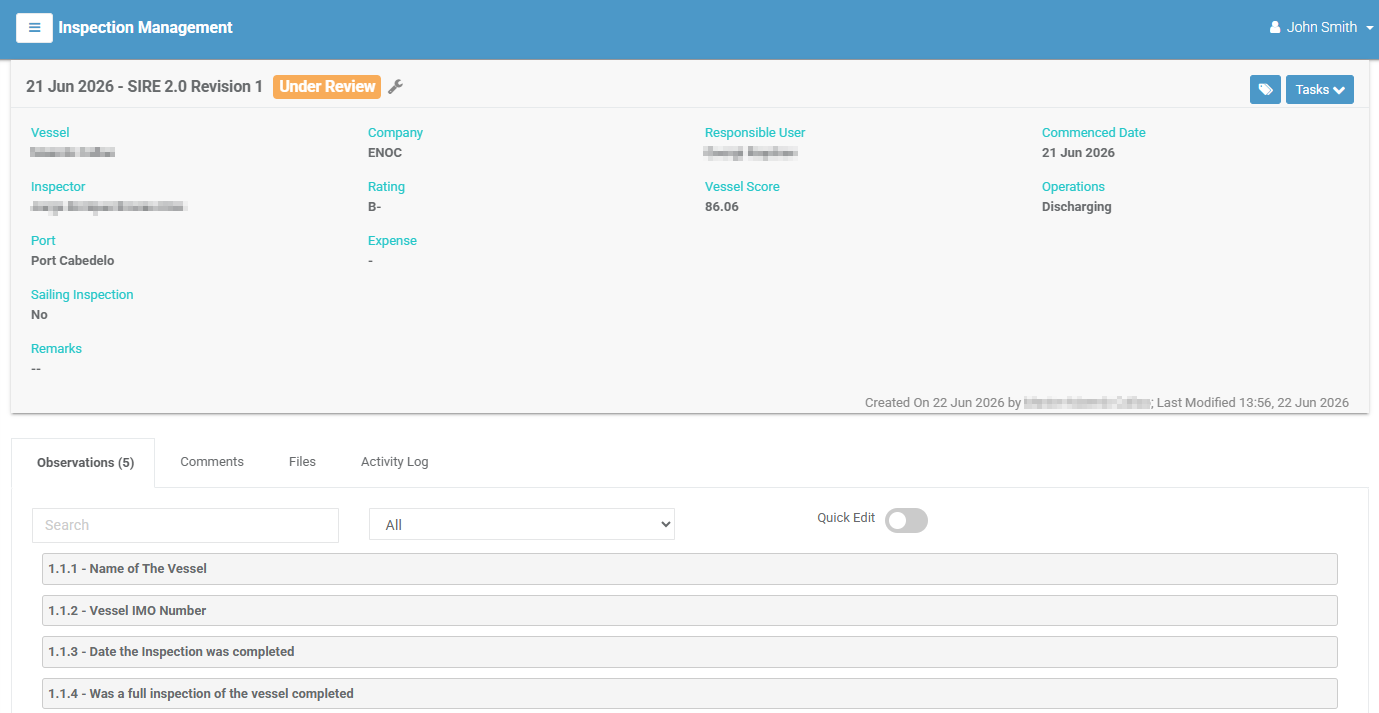This screenshot has width=1379, height=713.
Task: Toggle the Quick Edit switch
Action: point(906,520)
